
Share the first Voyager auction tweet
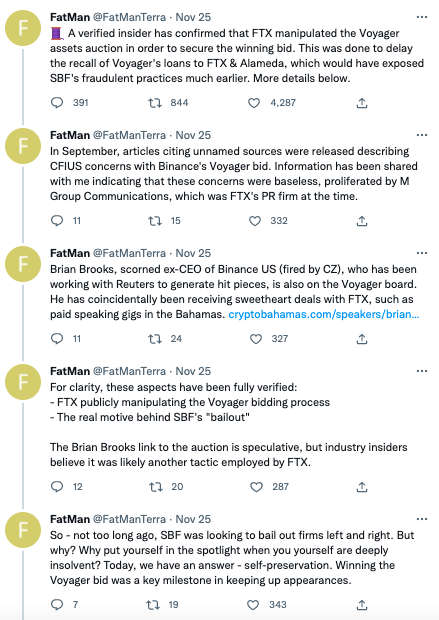362,103
